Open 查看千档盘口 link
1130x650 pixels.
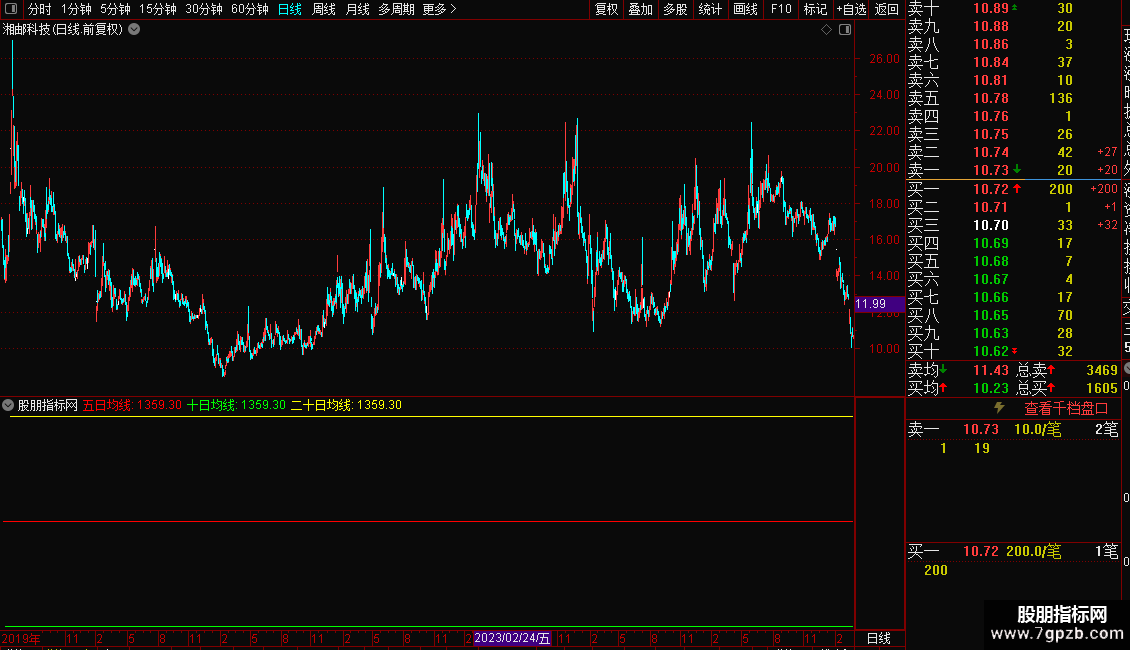point(1066,409)
